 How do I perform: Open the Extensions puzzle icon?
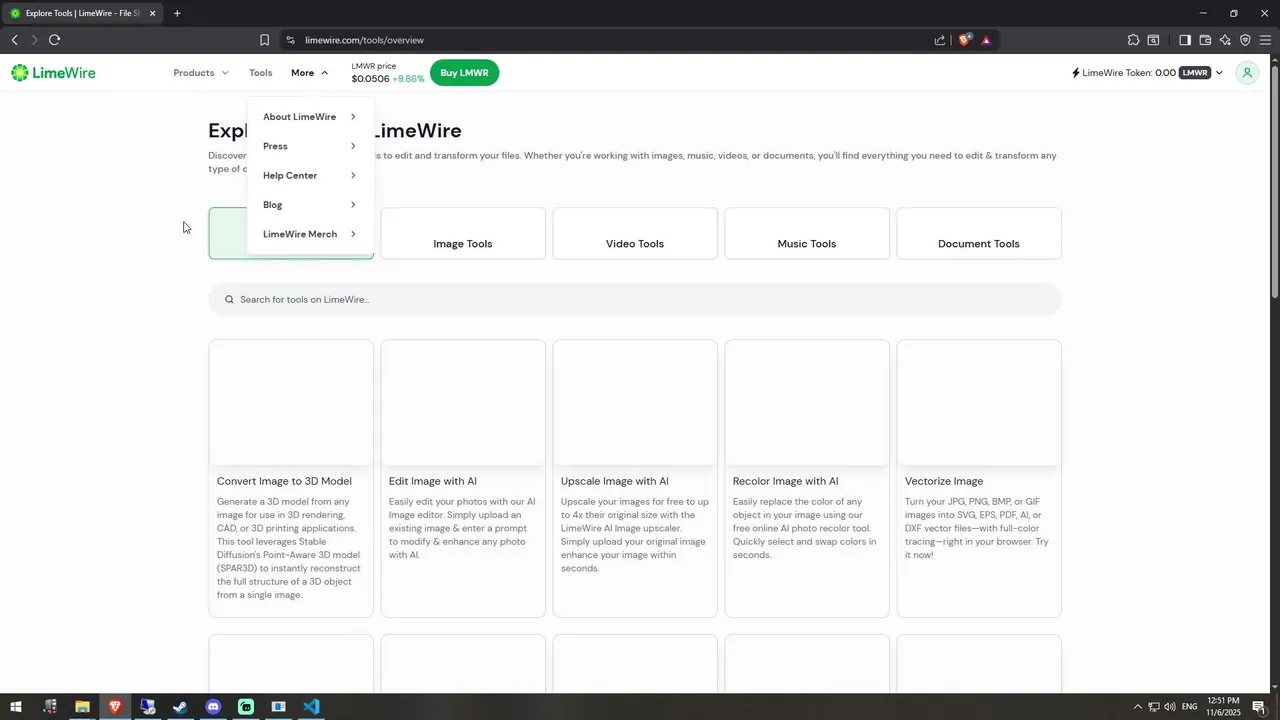1133,40
